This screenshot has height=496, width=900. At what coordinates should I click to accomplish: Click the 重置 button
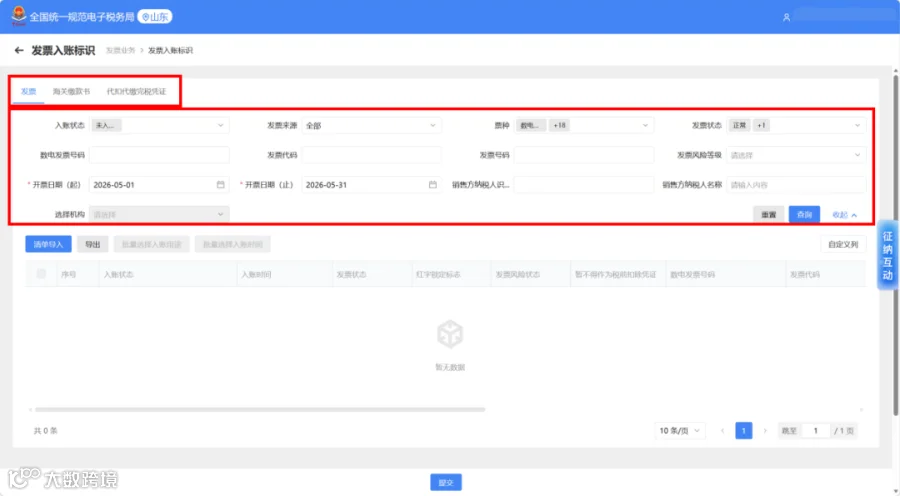pyautogui.click(x=769, y=215)
